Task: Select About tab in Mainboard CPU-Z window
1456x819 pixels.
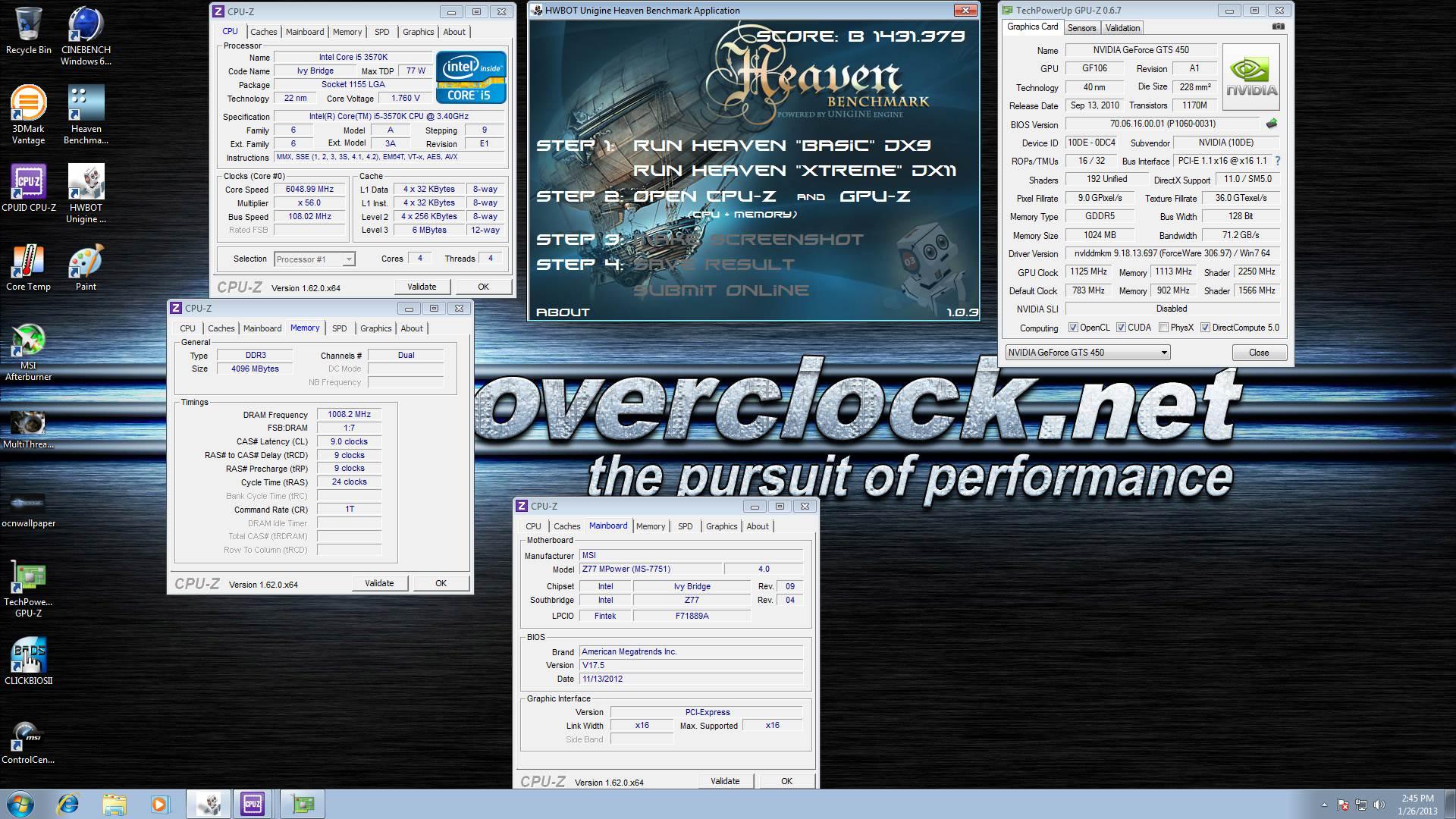Action: [x=758, y=526]
